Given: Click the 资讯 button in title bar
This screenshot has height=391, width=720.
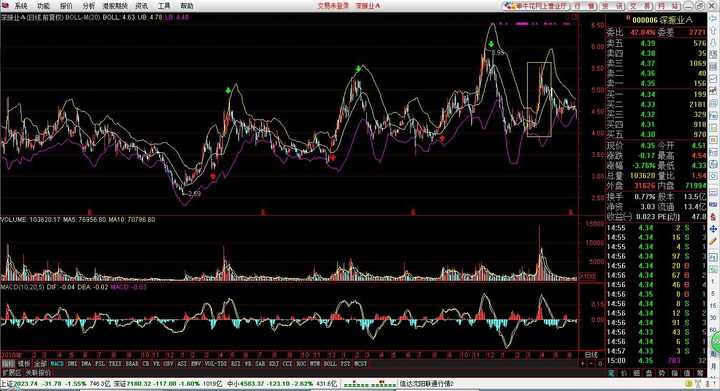Looking at the screenshot, I should [612, 6].
